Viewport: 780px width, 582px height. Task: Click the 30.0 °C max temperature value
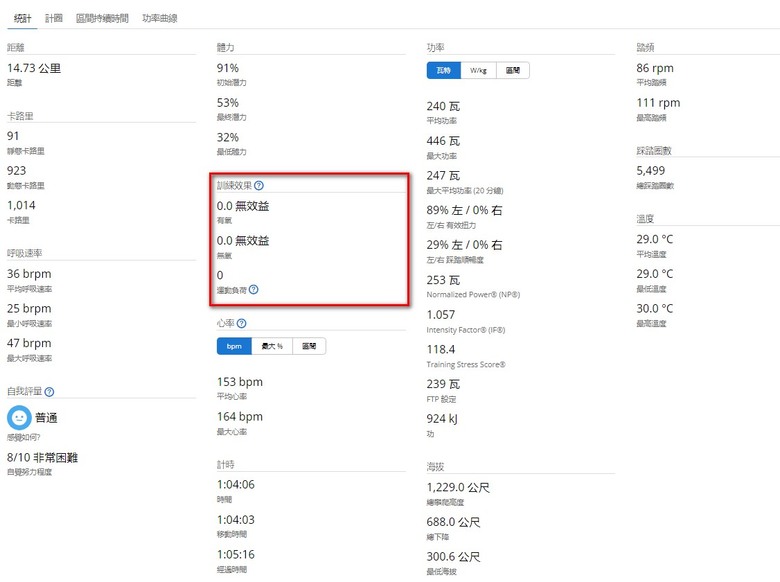point(655,308)
